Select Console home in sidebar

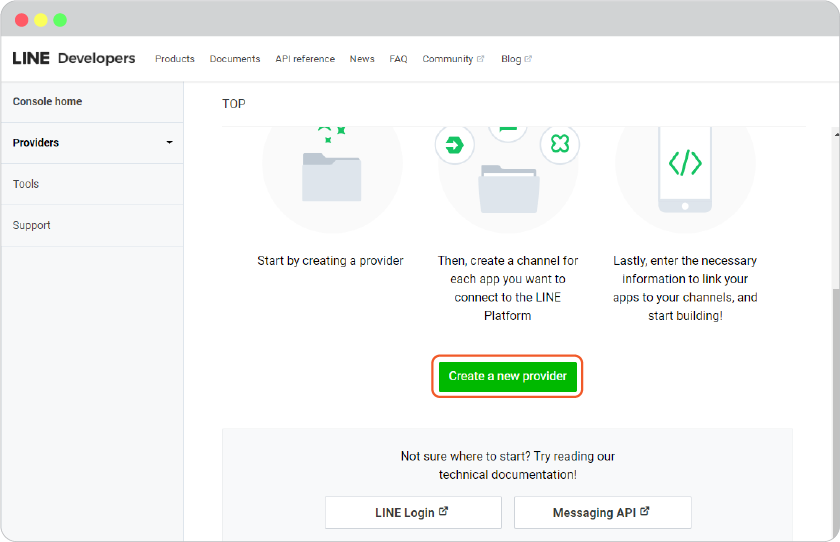click(x=92, y=102)
